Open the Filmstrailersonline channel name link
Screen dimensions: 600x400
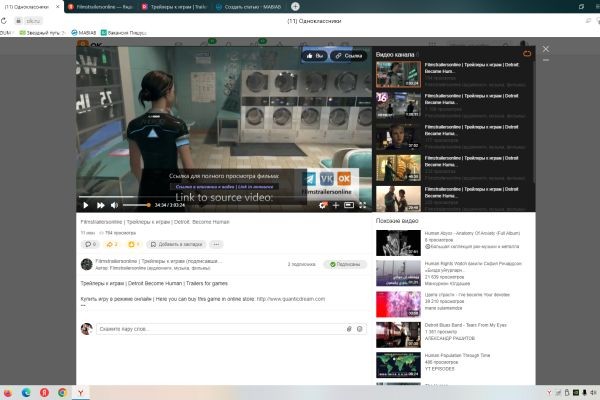coord(158,261)
